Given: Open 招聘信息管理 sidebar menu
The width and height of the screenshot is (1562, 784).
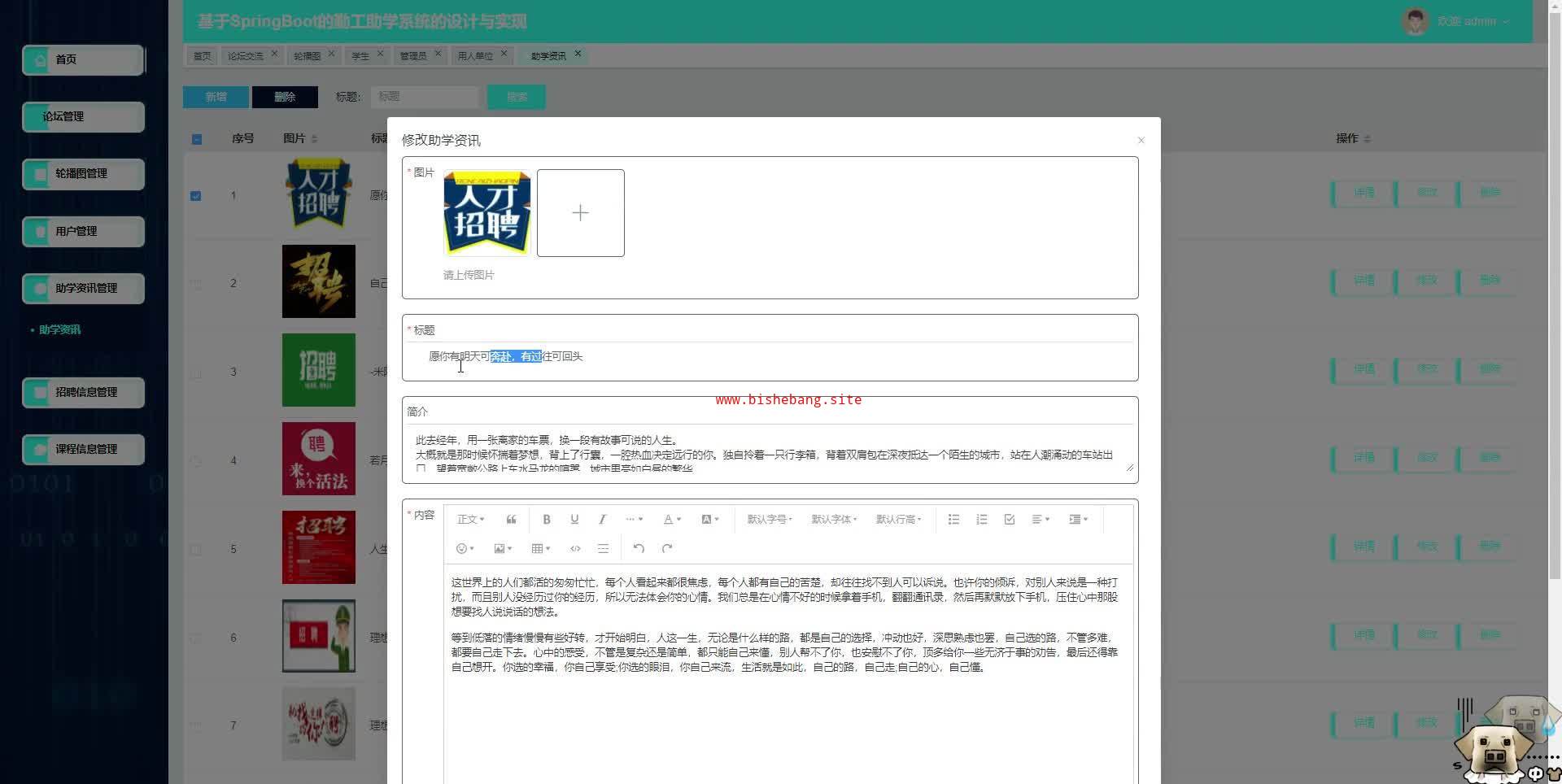Looking at the screenshot, I should coord(83,393).
